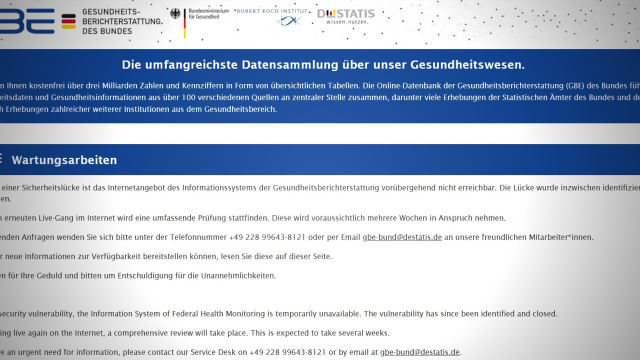640x360 pixels.
Task: Click the list icon beside Wartungsarbeiten
Action: (1, 158)
